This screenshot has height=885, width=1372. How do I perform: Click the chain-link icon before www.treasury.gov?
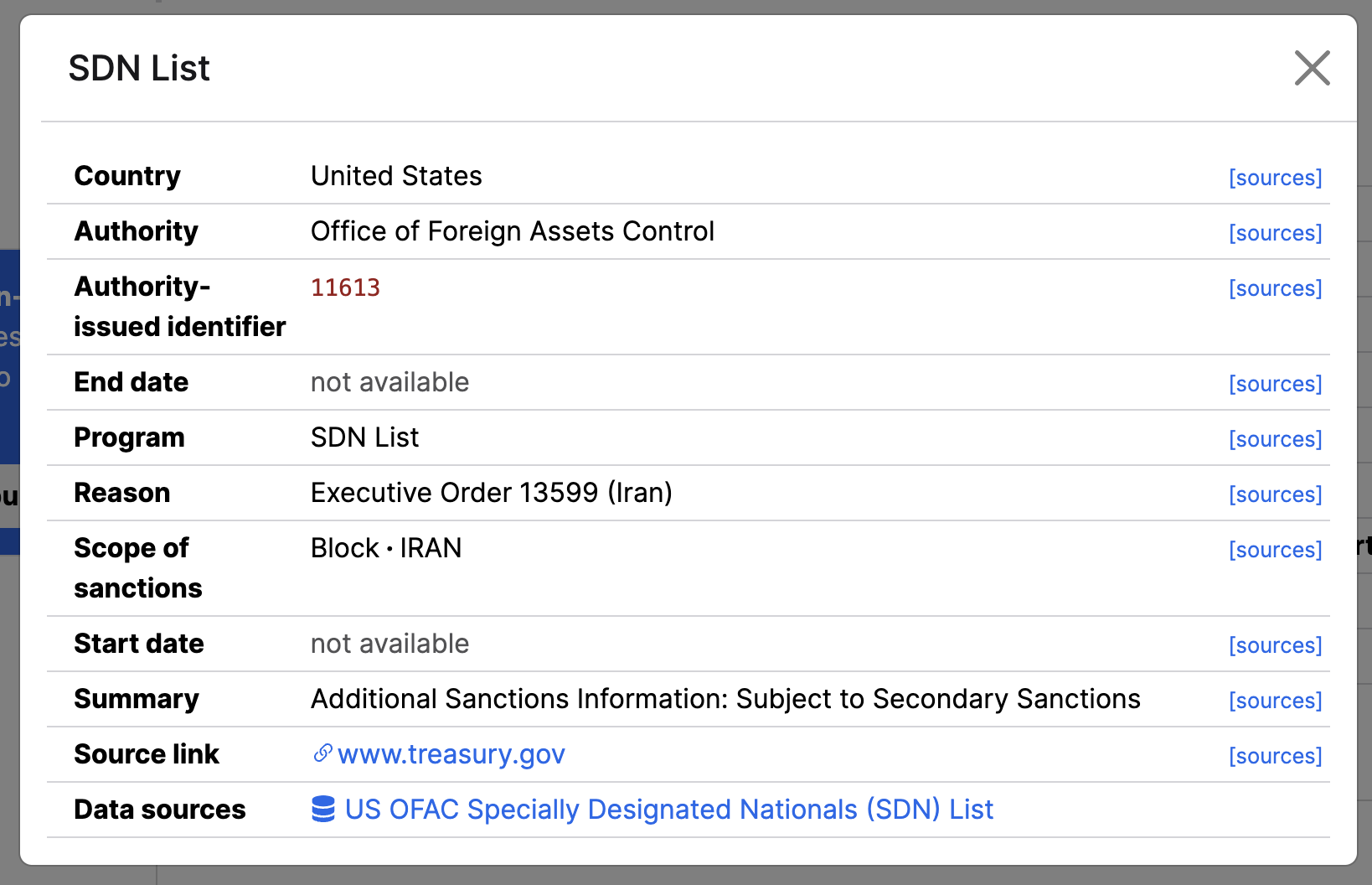coord(322,753)
